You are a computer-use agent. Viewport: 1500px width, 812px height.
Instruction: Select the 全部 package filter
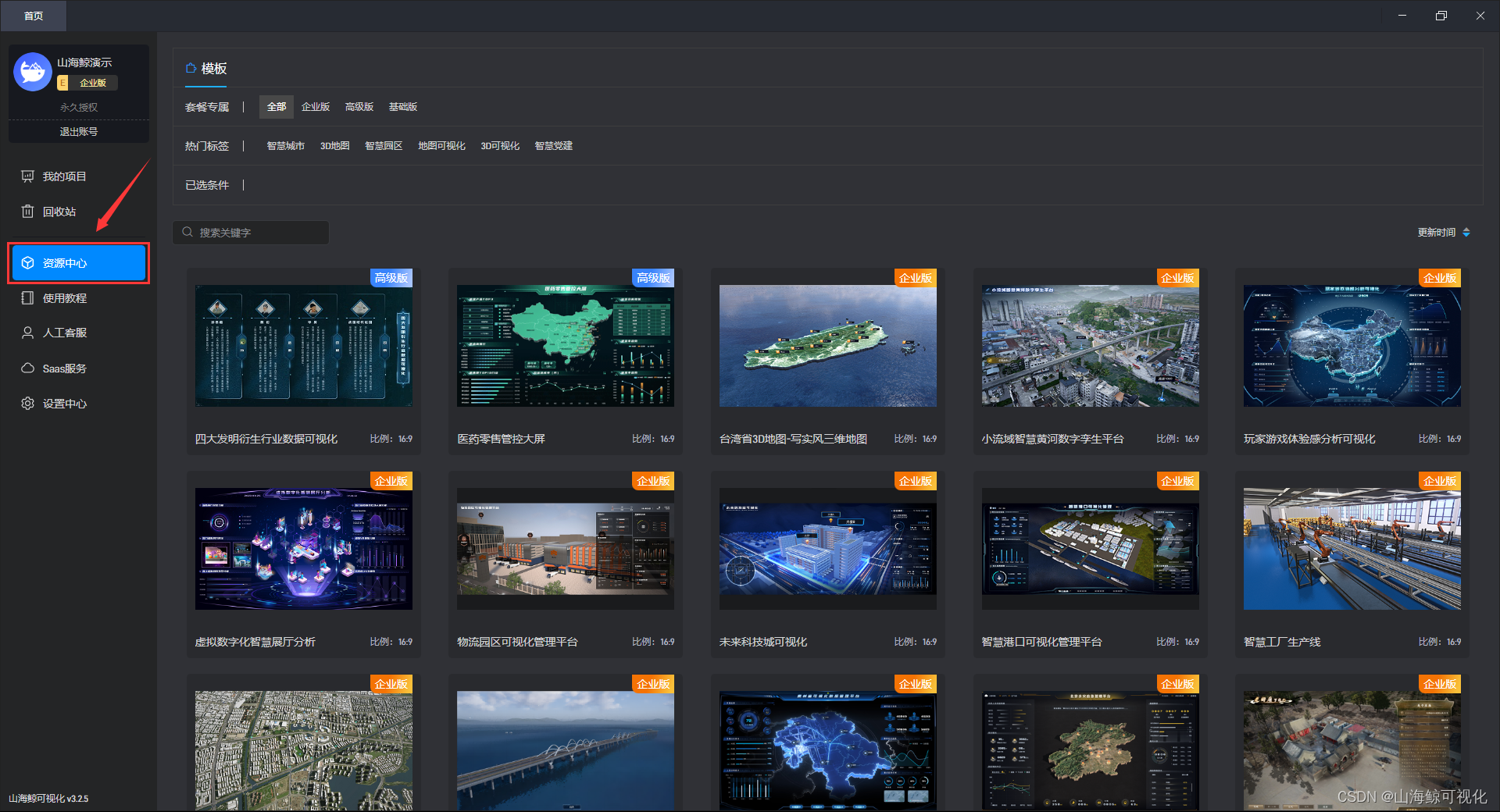[x=277, y=107]
